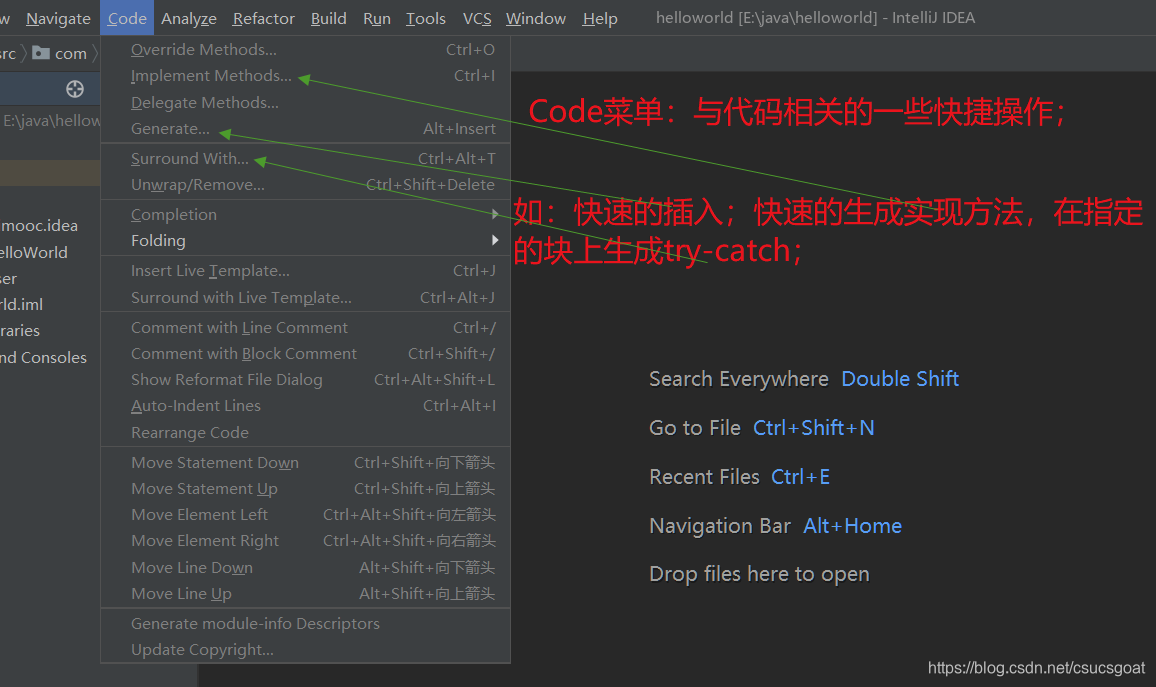Open the Run menu
Viewport: 1156px width, 687px height.
[377, 18]
